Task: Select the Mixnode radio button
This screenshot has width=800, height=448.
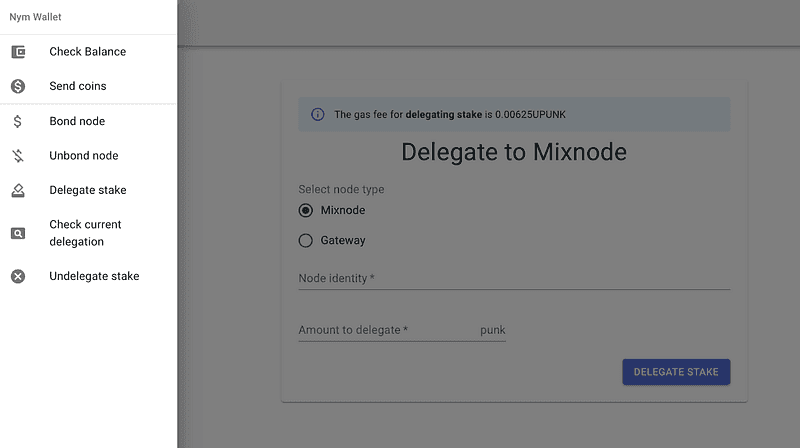Action: (x=306, y=210)
